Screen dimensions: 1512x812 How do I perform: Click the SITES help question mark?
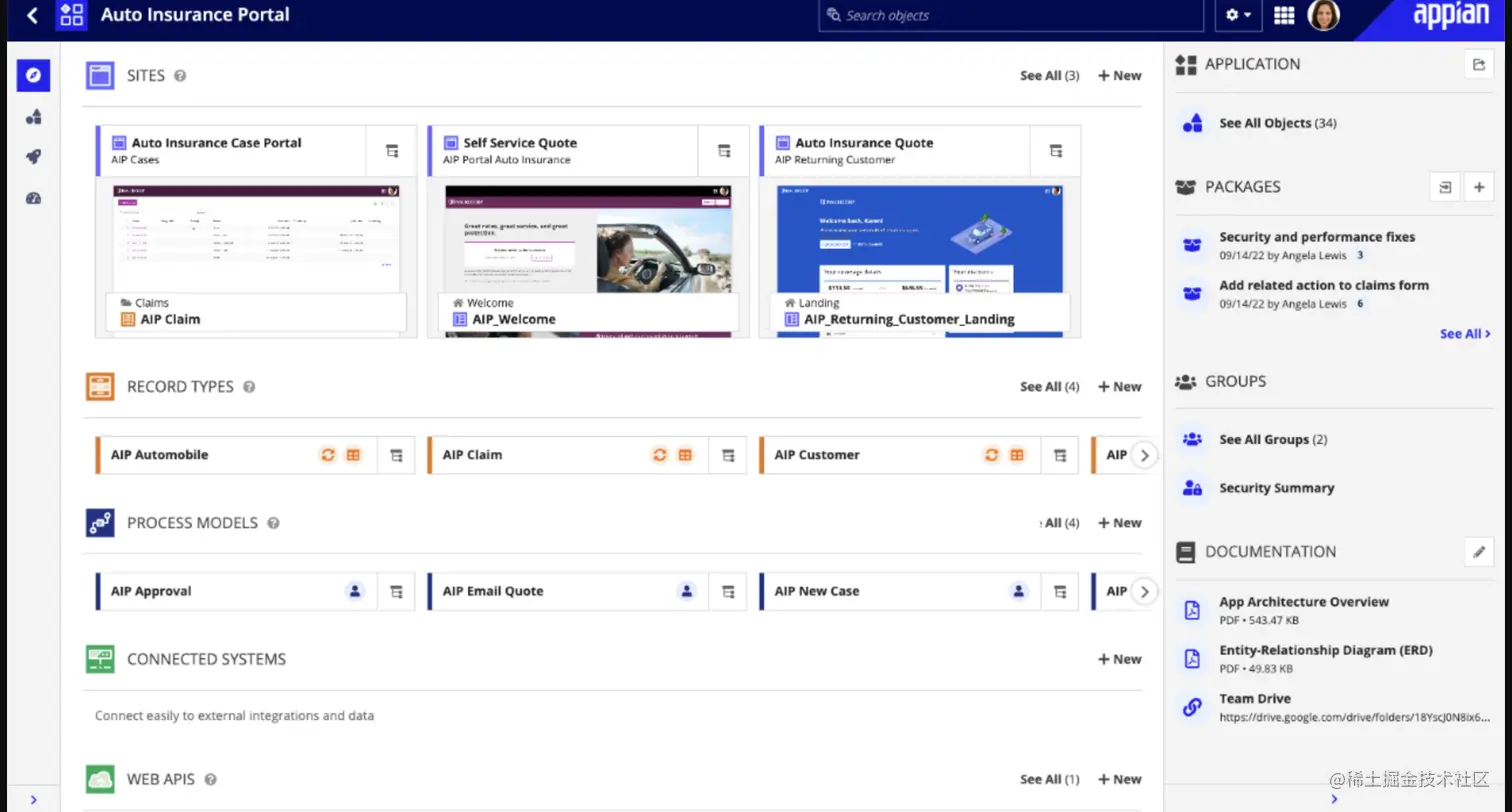pos(180,76)
